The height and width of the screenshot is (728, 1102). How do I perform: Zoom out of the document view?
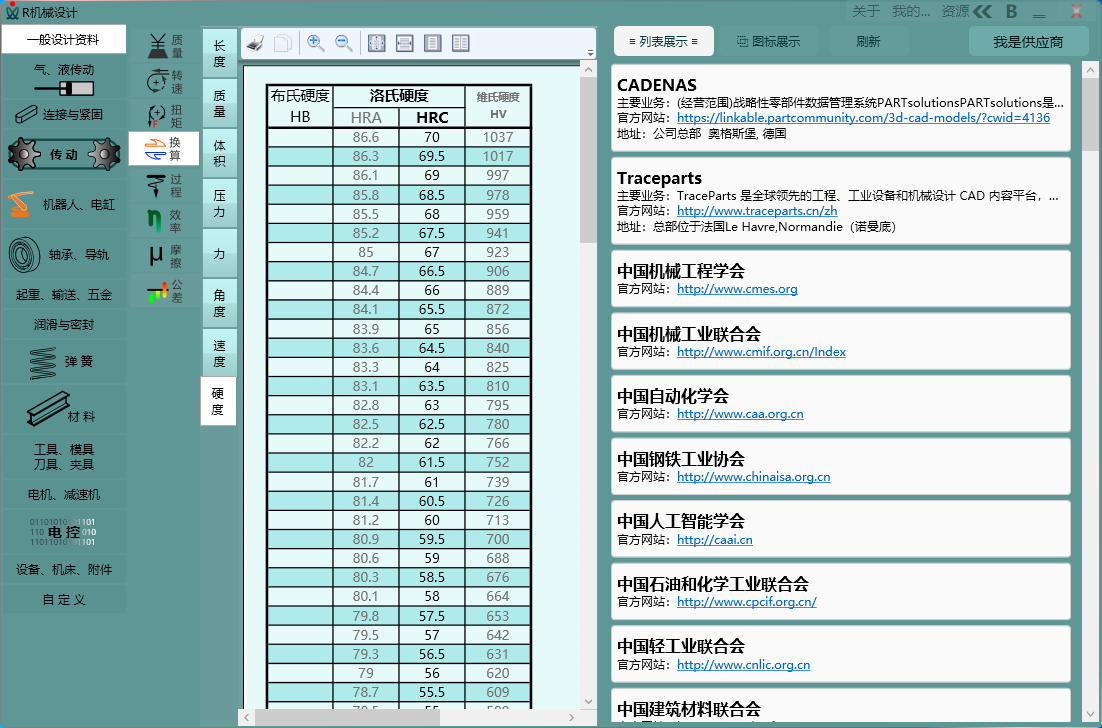pos(344,43)
